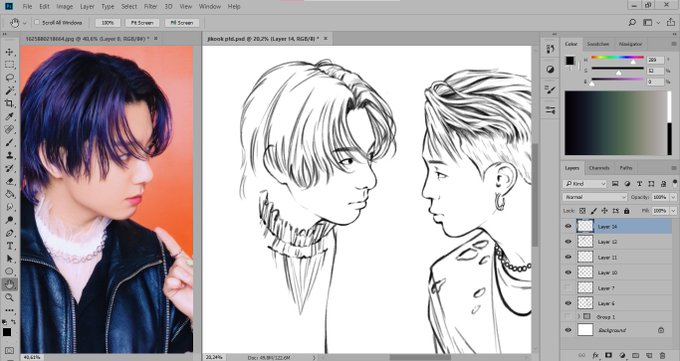Select the Brush tool
The height and width of the screenshot is (361, 680).
9,142
